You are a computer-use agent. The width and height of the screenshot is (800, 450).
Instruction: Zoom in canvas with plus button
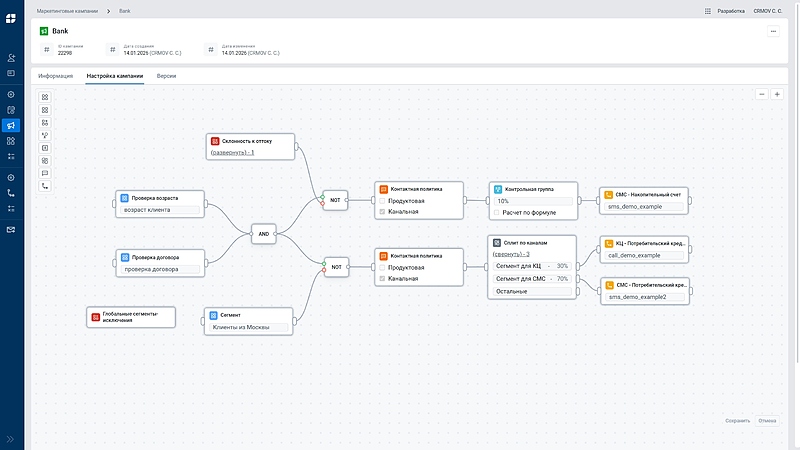tap(777, 94)
